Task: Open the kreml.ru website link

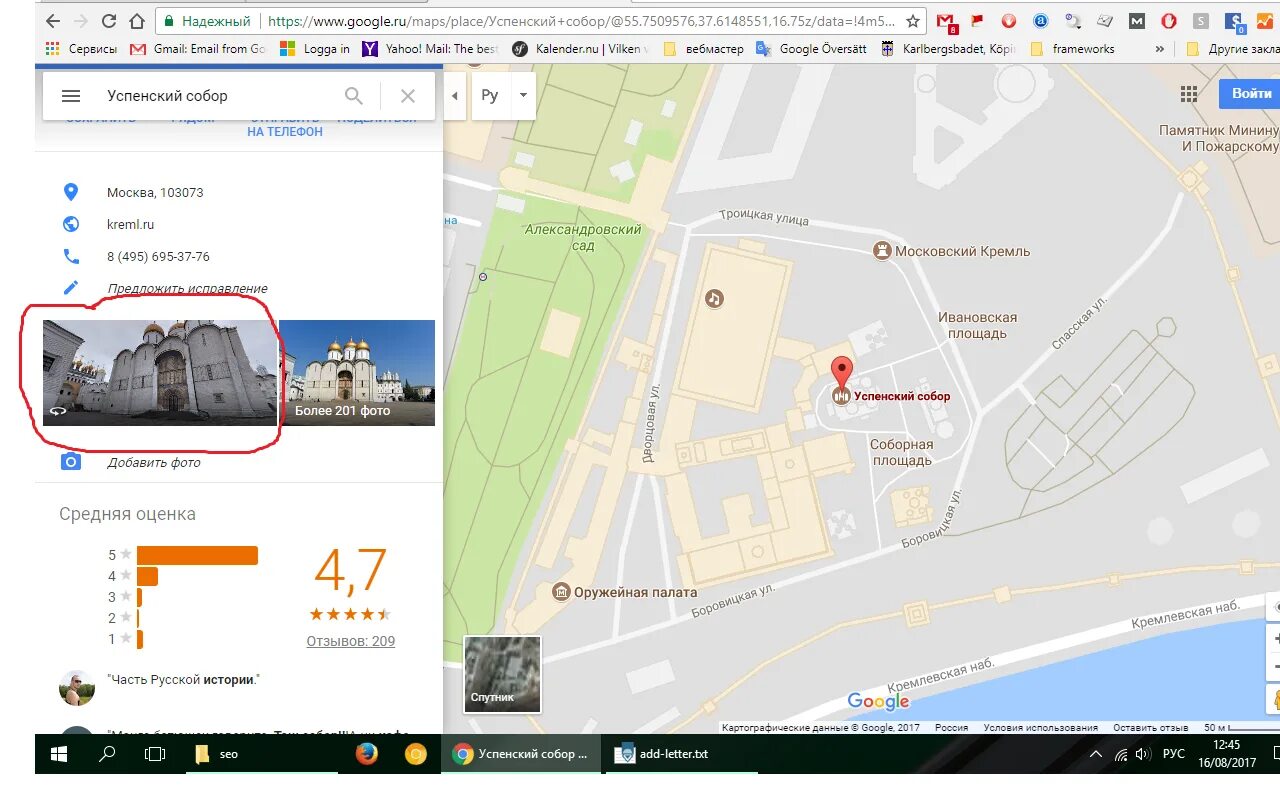Action: coord(131,224)
